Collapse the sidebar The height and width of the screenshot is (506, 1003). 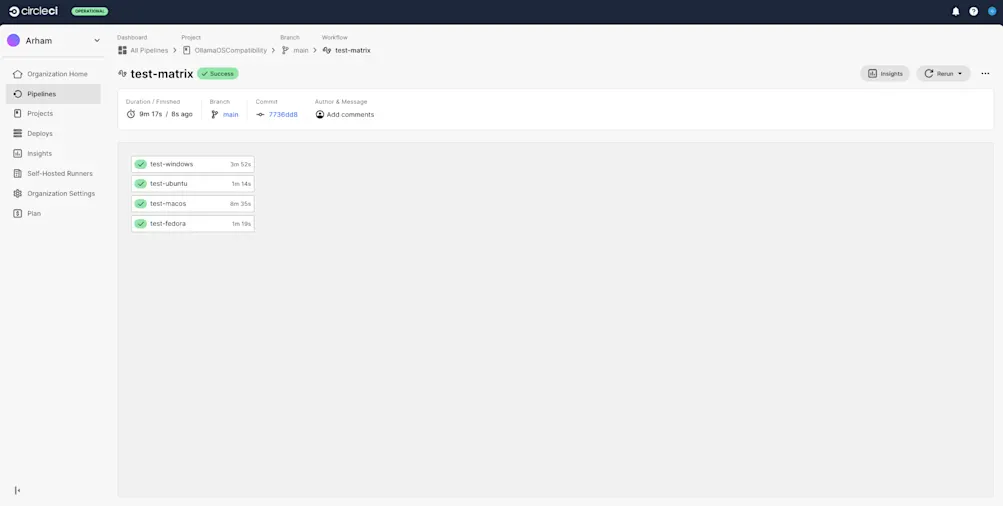(17, 490)
